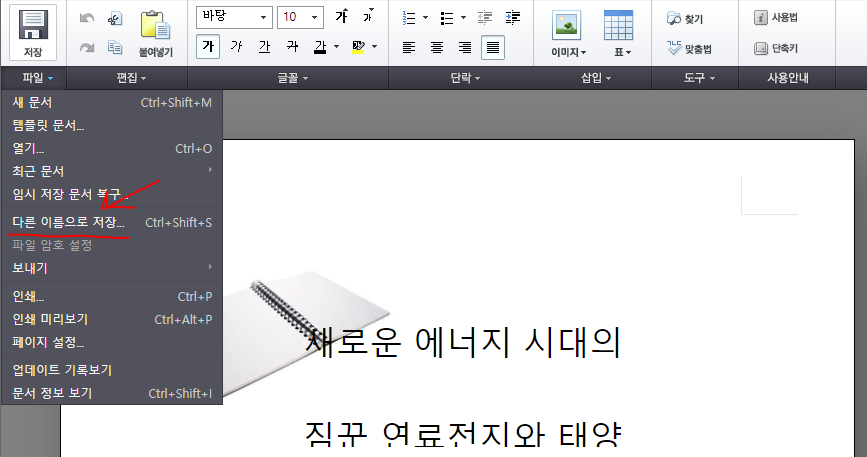867x457 pixels.
Task: Decrease paragraph indent
Action: pos(485,18)
